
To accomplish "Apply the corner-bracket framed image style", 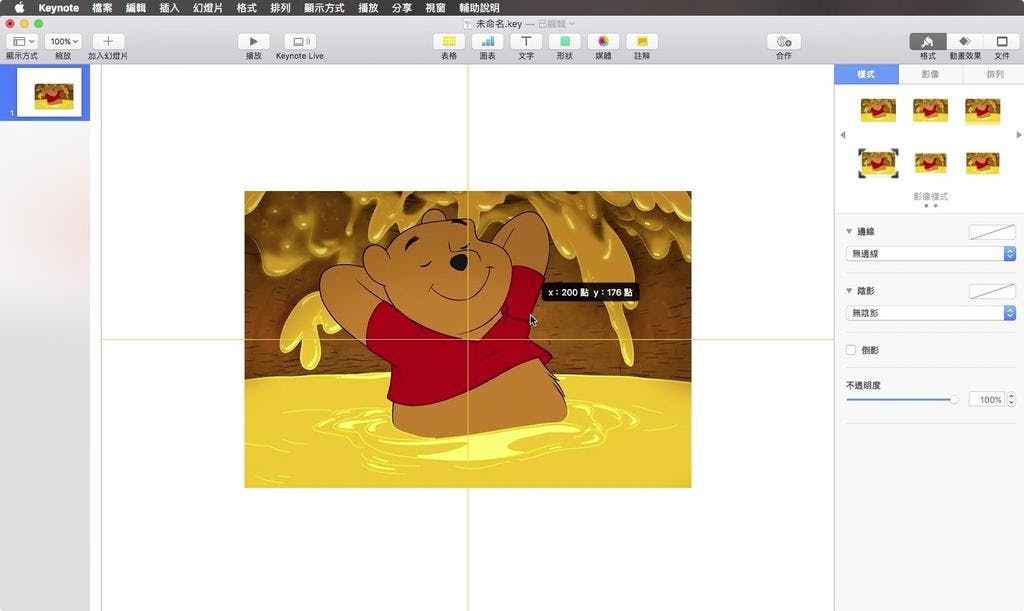I will pos(878,163).
